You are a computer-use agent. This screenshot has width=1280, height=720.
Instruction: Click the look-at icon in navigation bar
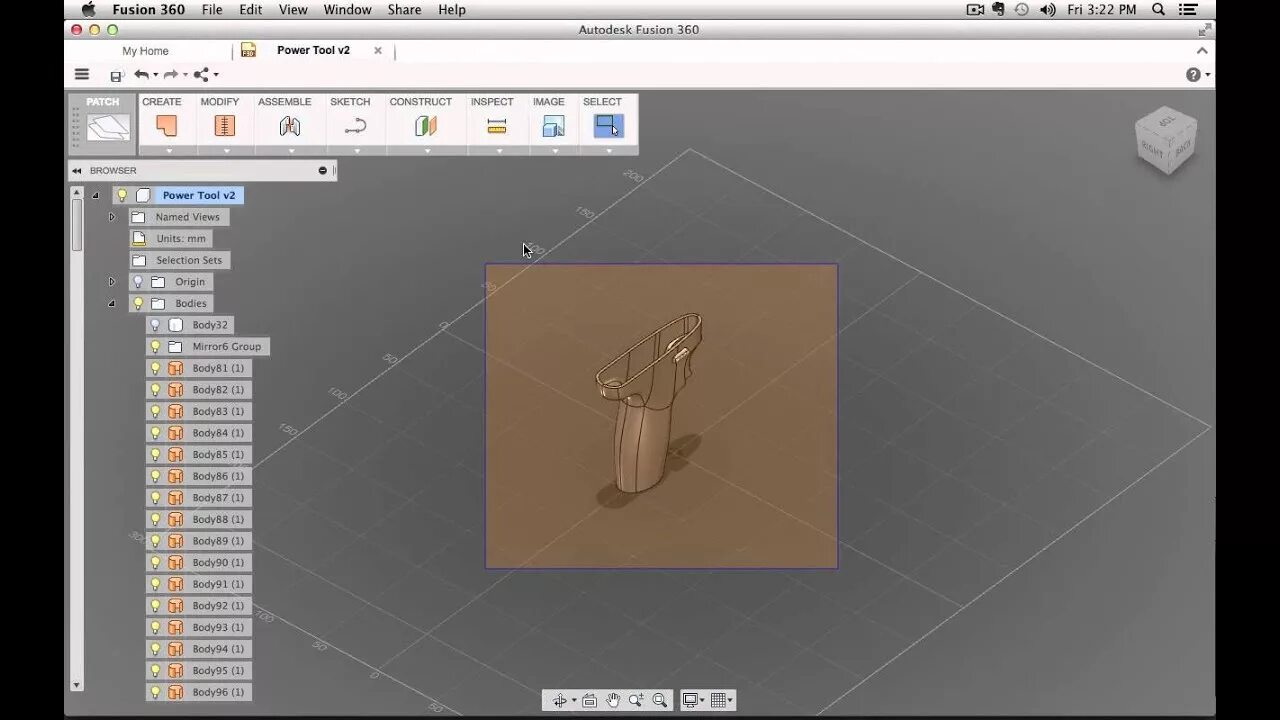pos(589,701)
